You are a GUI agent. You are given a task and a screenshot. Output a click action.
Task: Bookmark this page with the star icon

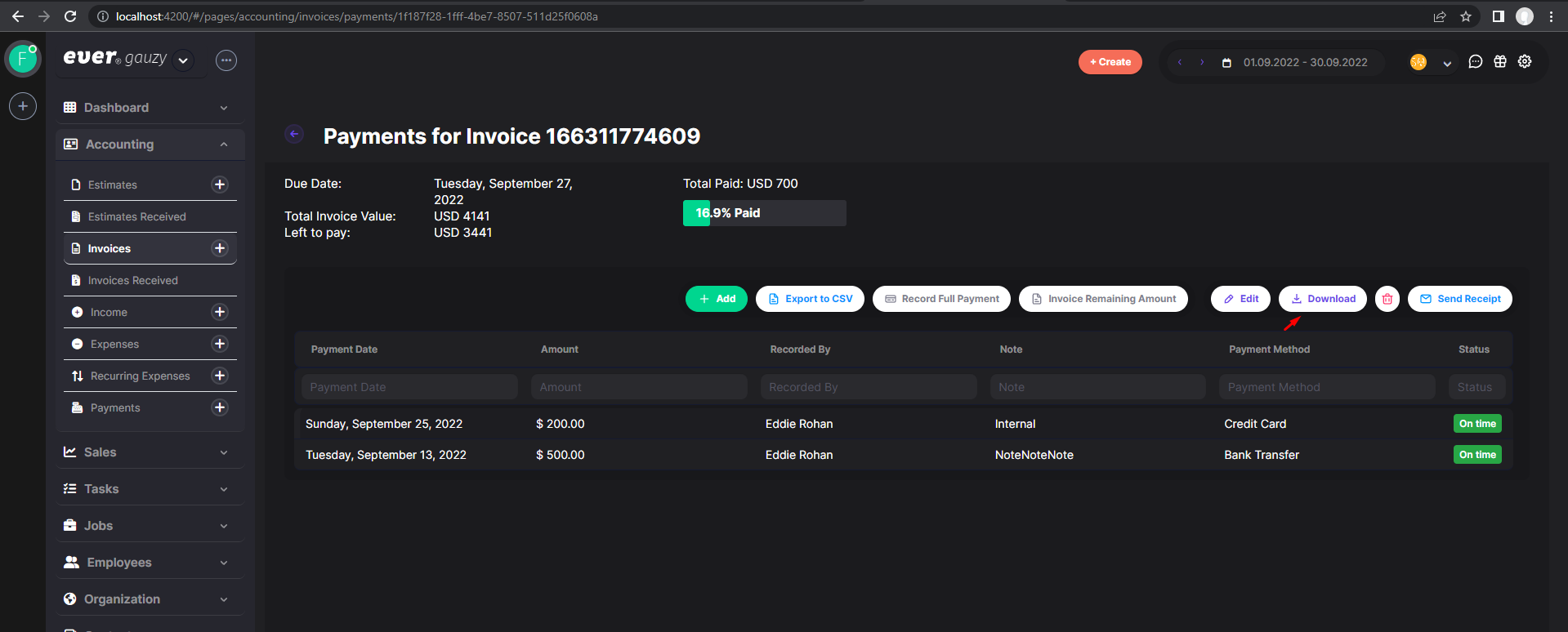pos(1466,16)
